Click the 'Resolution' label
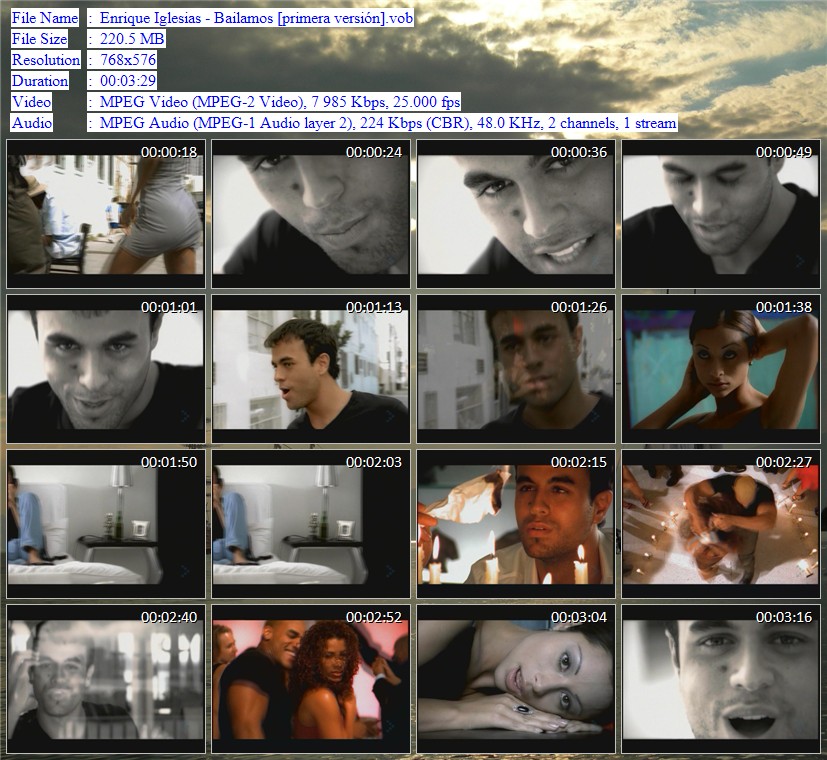The height and width of the screenshot is (760, 827). pos(46,60)
